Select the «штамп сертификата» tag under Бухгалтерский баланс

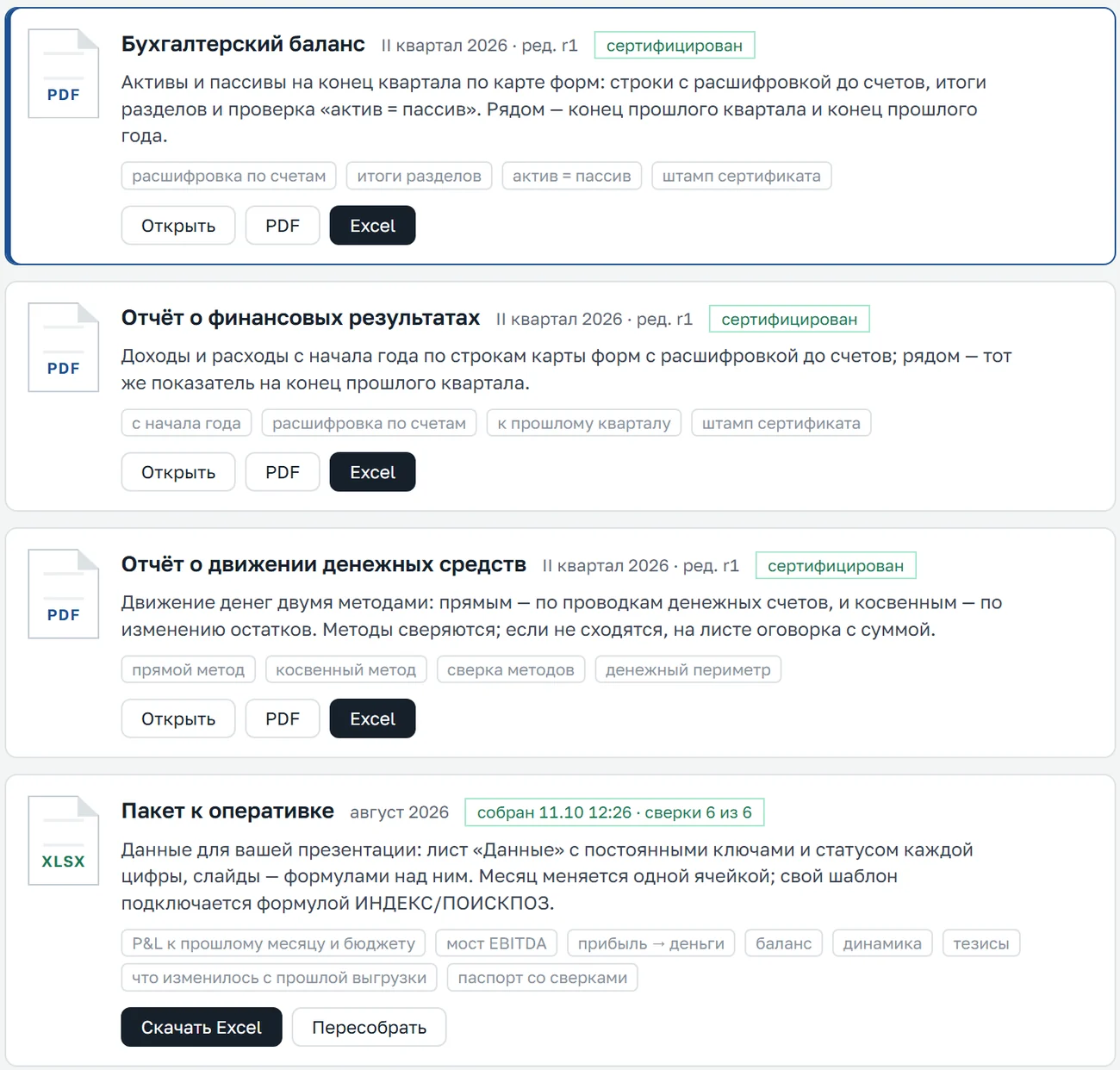coord(742,176)
